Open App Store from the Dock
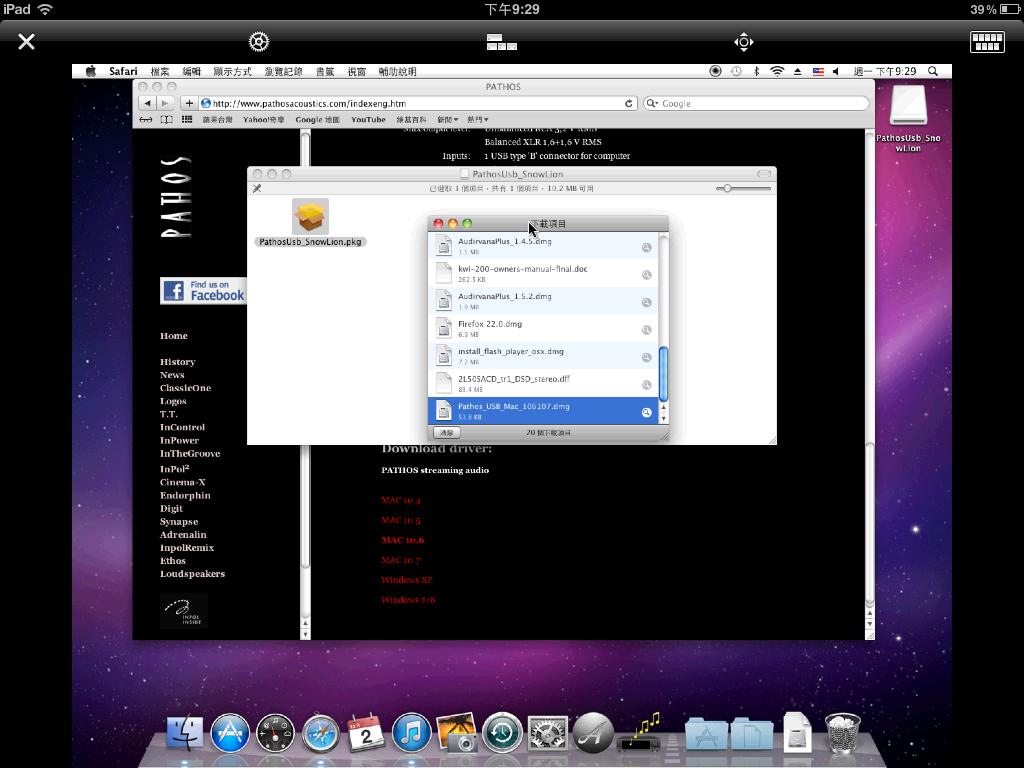This screenshot has width=1024, height=768. [230, 733]
